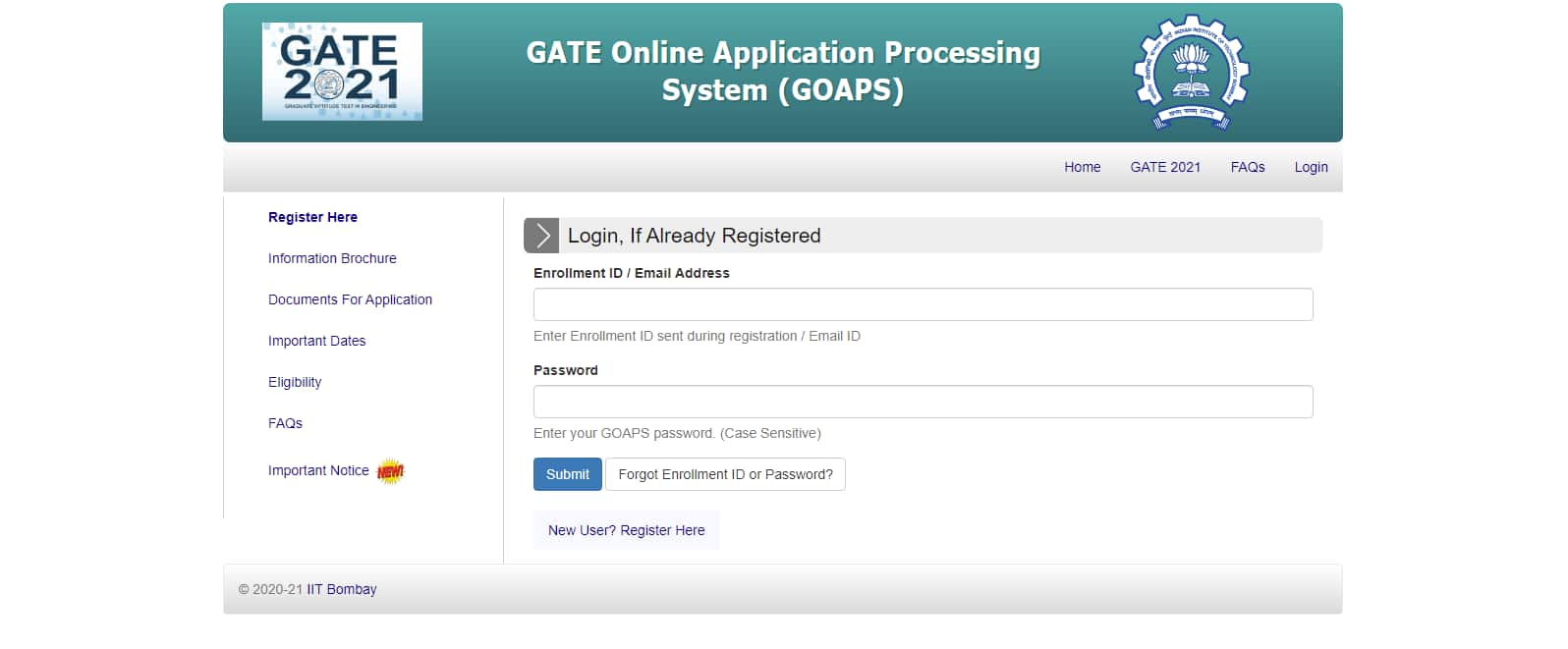Image resolution: width=1568 pixels, height=649 pixels.
Task: Click the Enrollment ID / Email Address label
Action: (x=632, y=273)
